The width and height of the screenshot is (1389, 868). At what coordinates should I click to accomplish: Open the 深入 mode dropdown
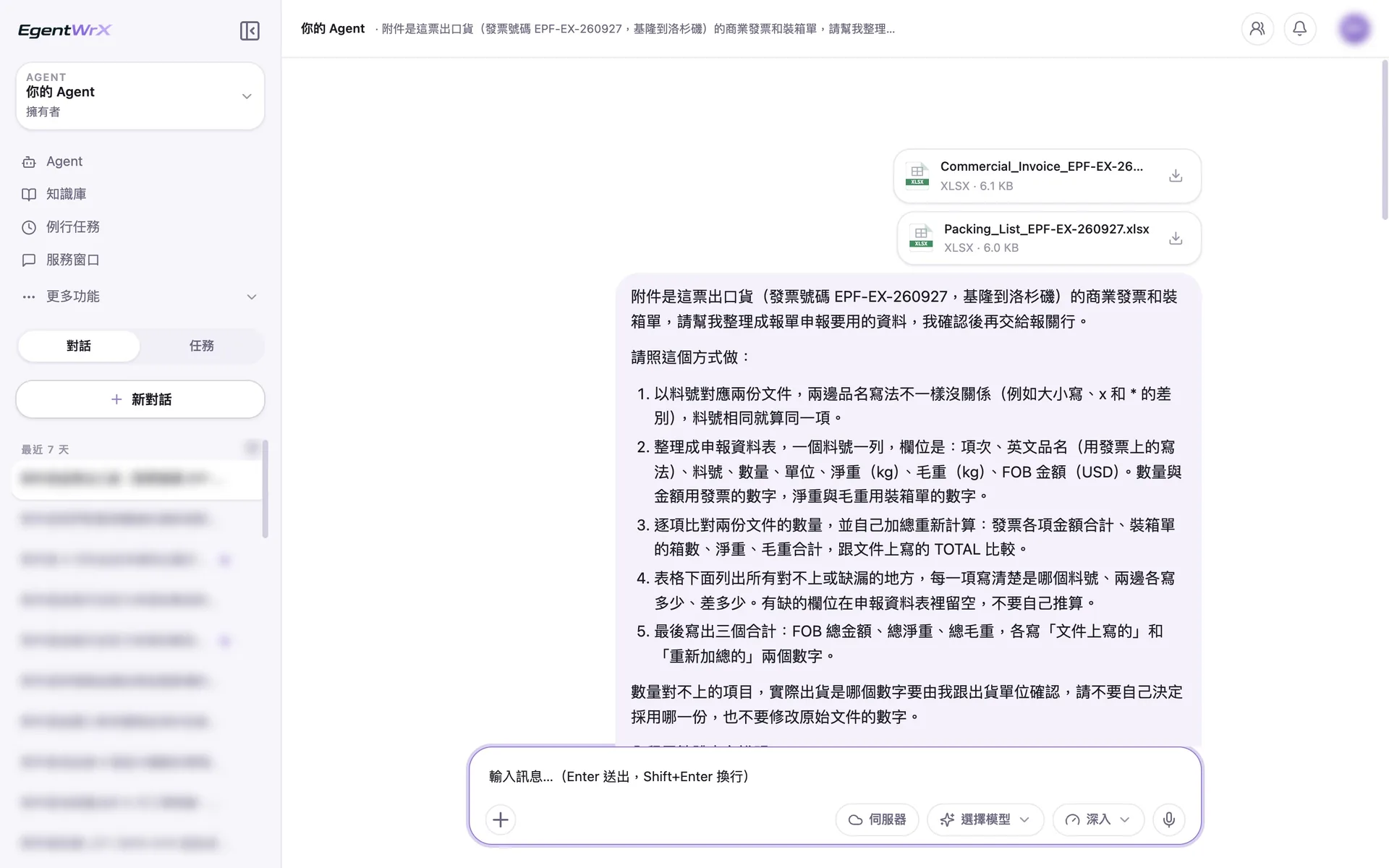[x=1098, y=820]
